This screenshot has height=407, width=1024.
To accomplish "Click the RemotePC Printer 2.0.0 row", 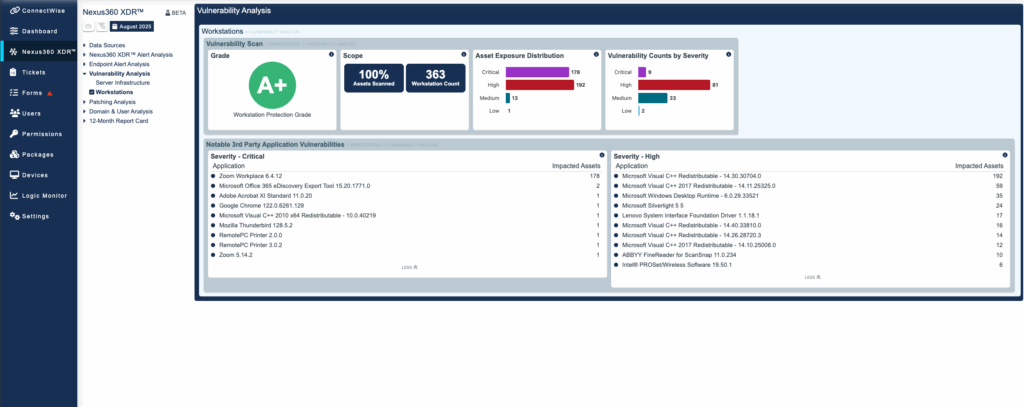I will pos(406,235).
